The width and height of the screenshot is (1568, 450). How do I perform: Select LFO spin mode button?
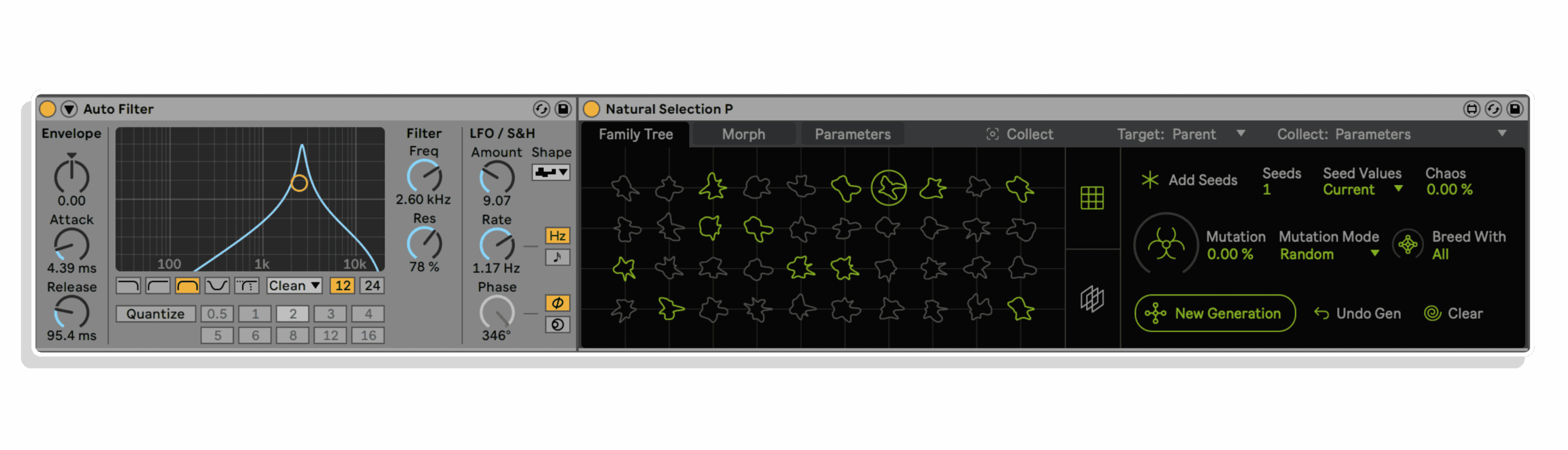click(x=557, y=324)
